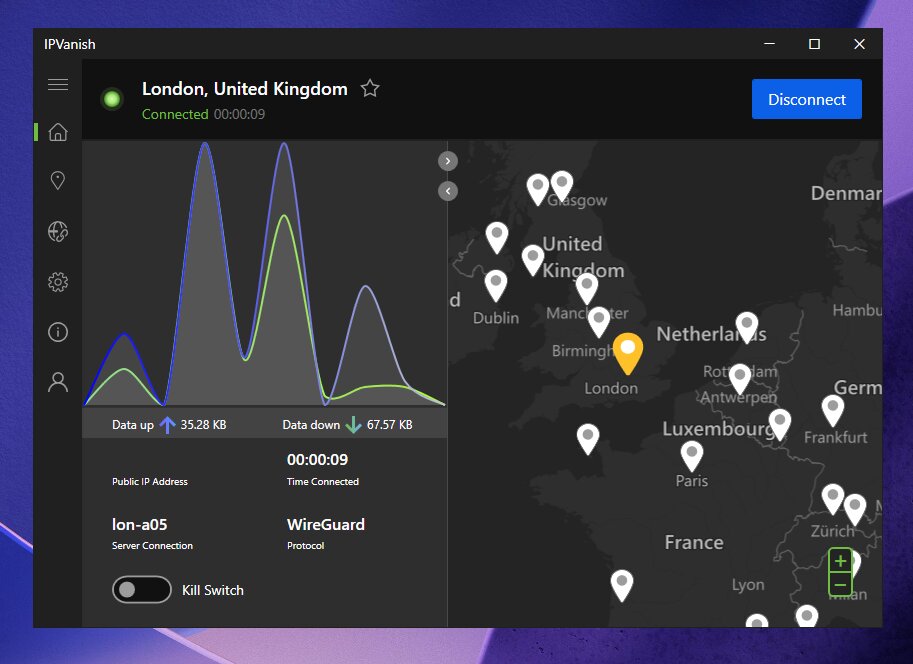
Task: Expand the map with the right chevron
Action: 447,160
